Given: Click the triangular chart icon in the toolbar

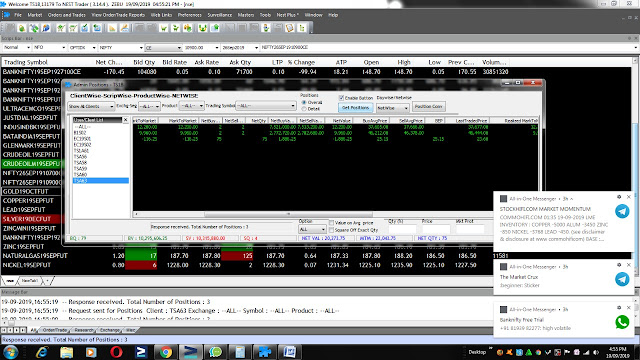Looking at the screenshot, I should pyautogui.click(x=112, y=28).
